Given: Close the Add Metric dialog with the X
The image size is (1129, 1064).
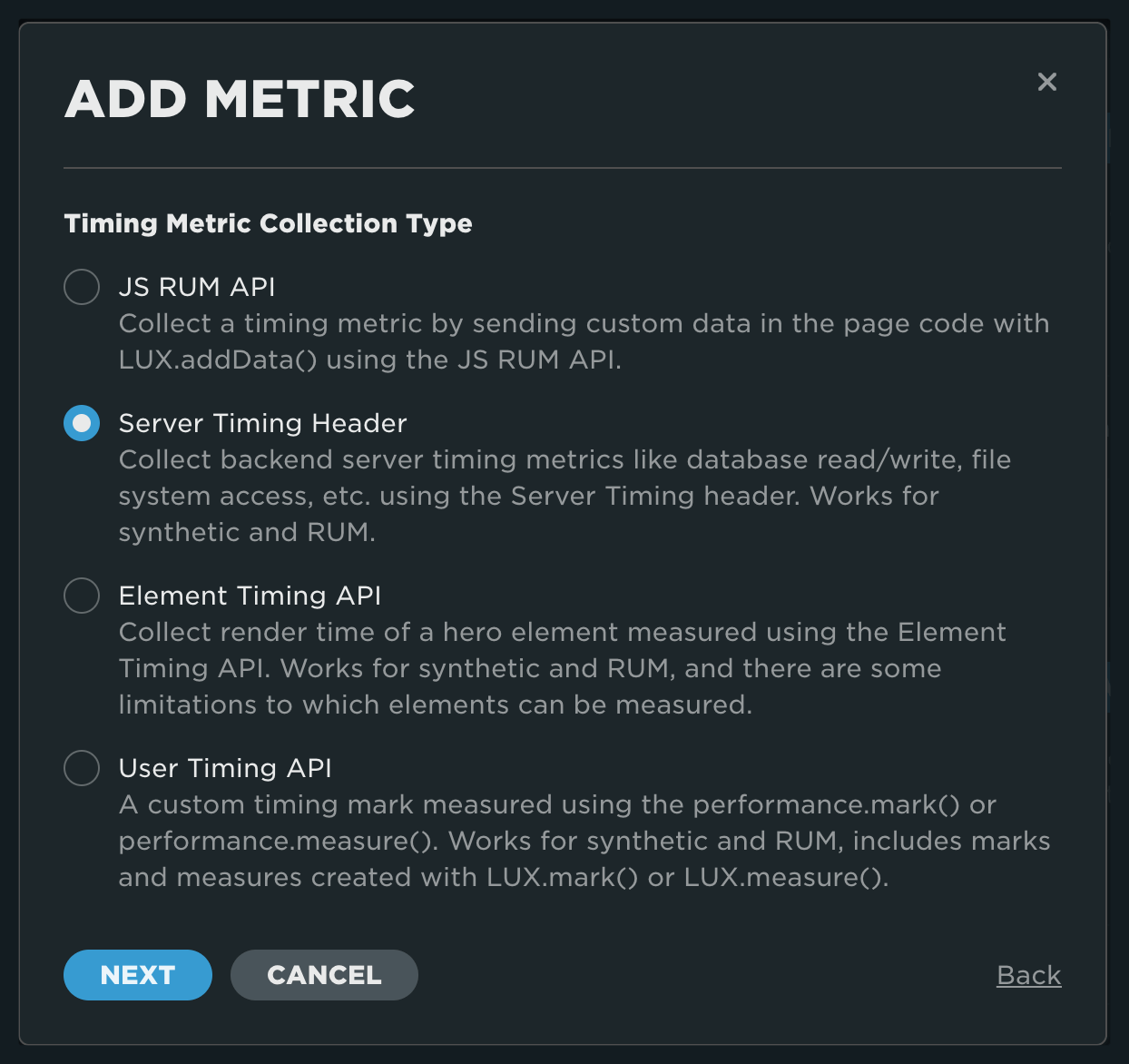Looking at the screenshot, I should pyautogui.click(x=1047, y=82).
